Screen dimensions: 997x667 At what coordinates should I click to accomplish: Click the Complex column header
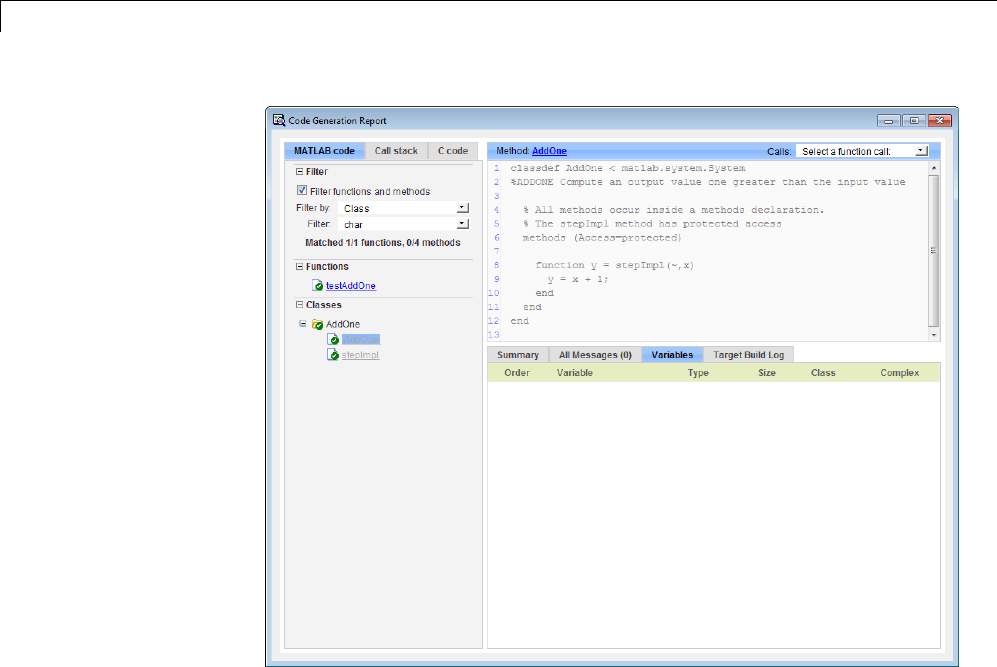click(900, 373)
